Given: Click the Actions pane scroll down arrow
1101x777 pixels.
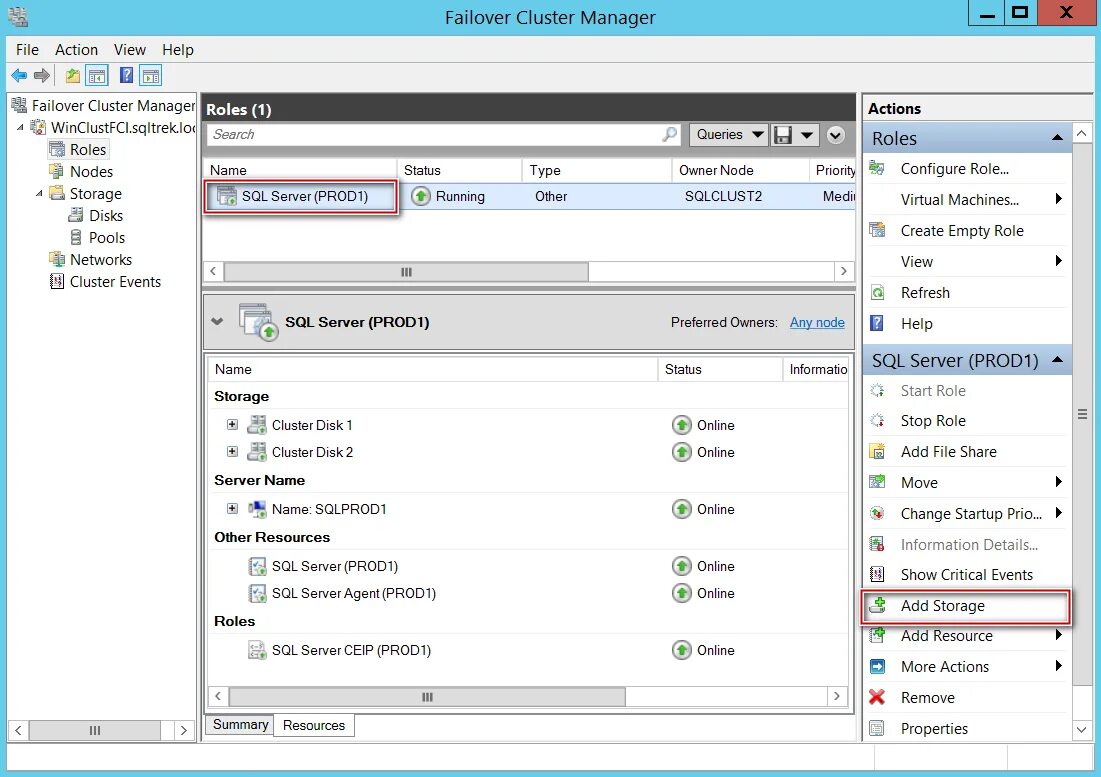Looking at the screenshot, I should [1081, 729].
